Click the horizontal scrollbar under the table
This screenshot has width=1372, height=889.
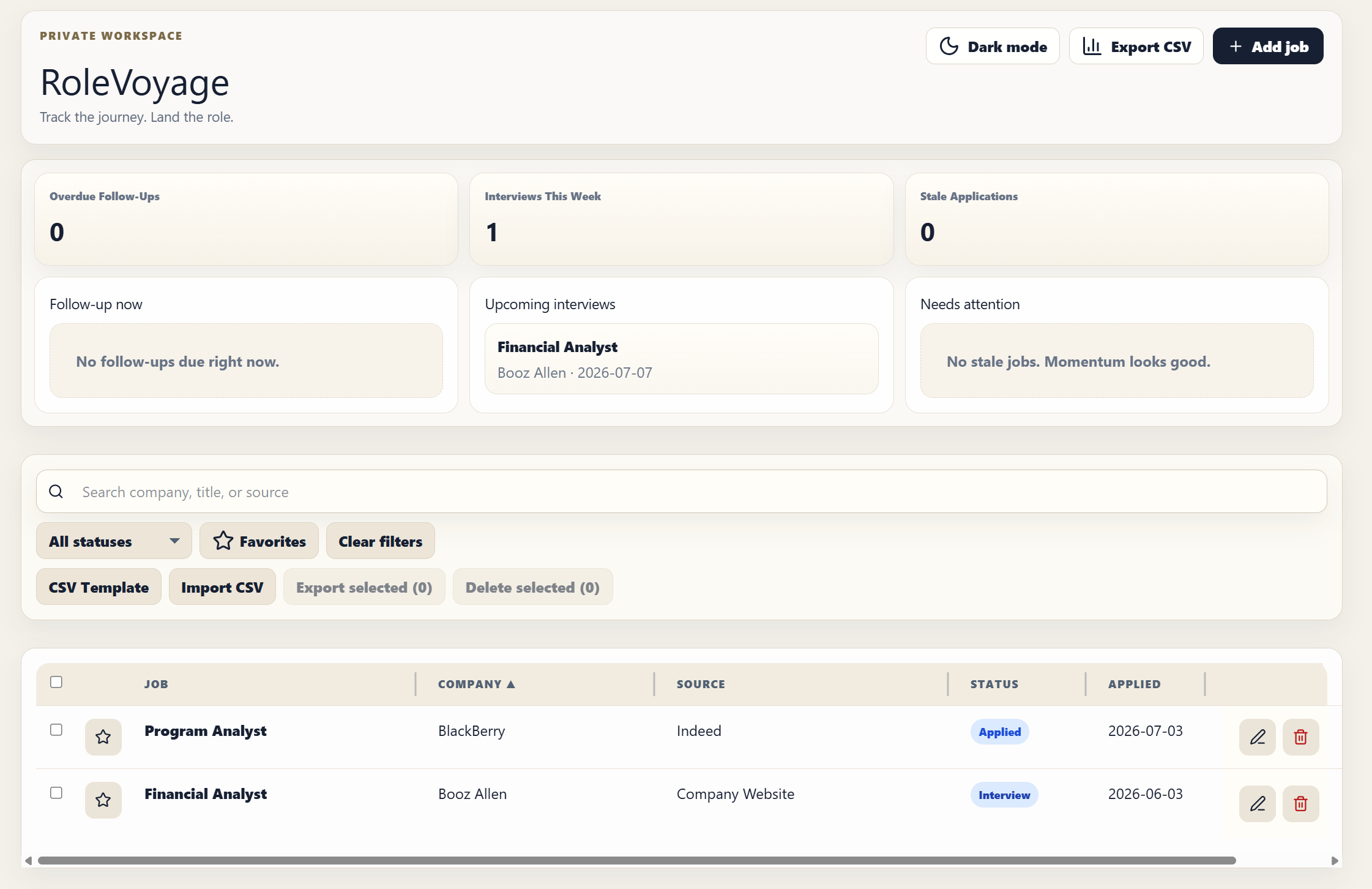click(x=636, y=860)
